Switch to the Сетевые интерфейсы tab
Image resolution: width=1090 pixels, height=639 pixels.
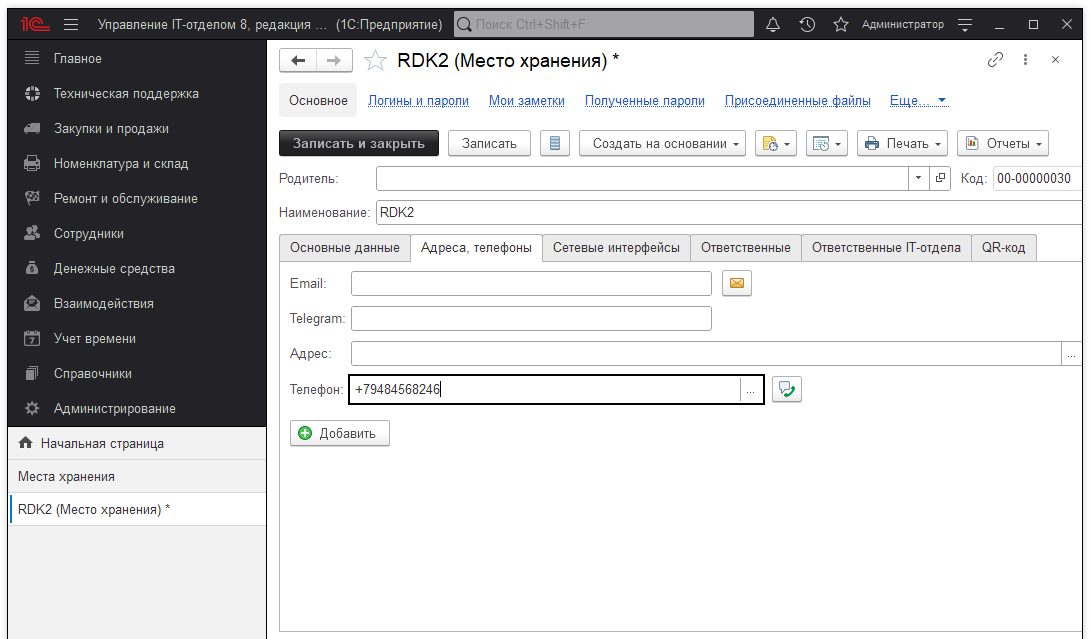[617, 247]
